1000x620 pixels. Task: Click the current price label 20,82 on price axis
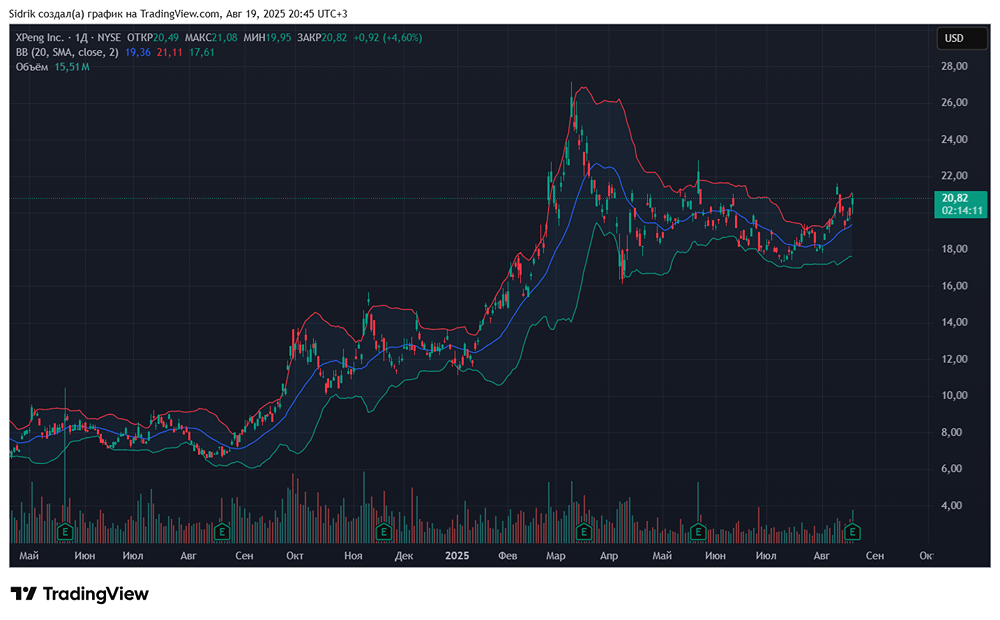[x=955, y=198]
